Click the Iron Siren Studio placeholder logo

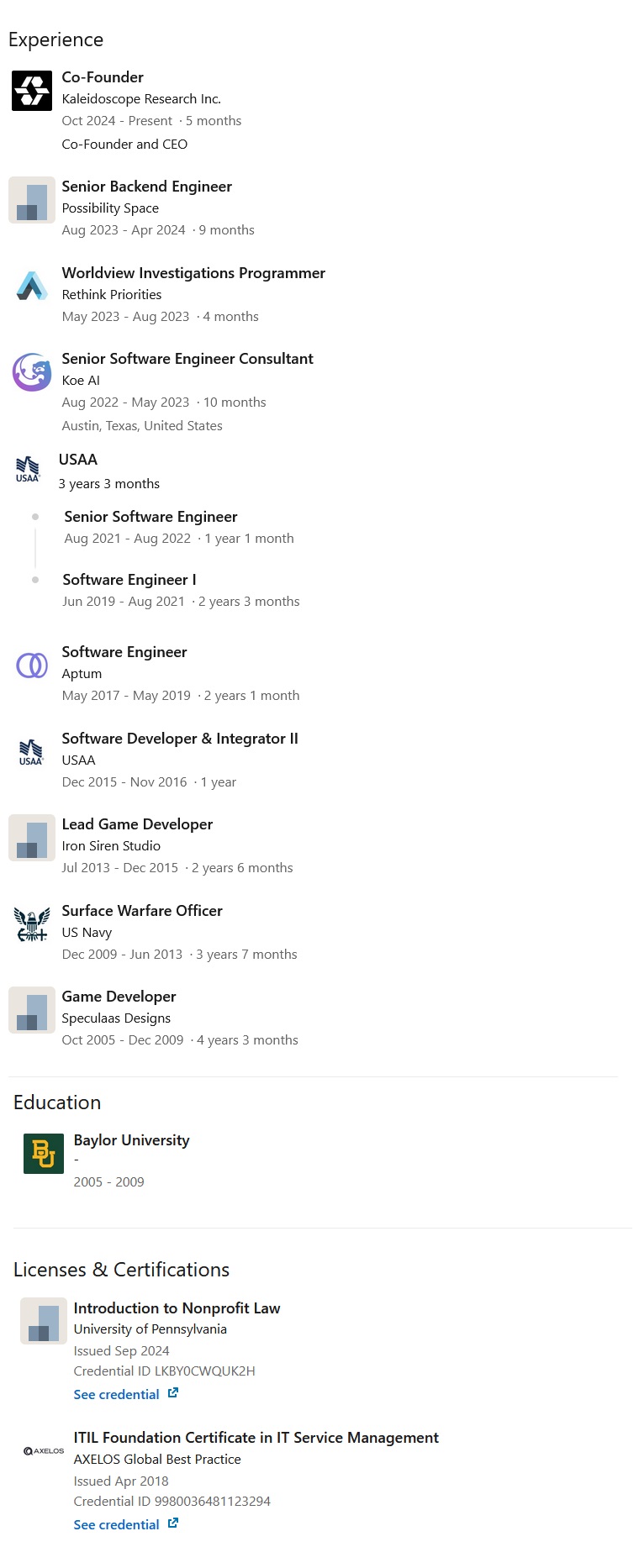pyautogui.click(x=32, y=838)
